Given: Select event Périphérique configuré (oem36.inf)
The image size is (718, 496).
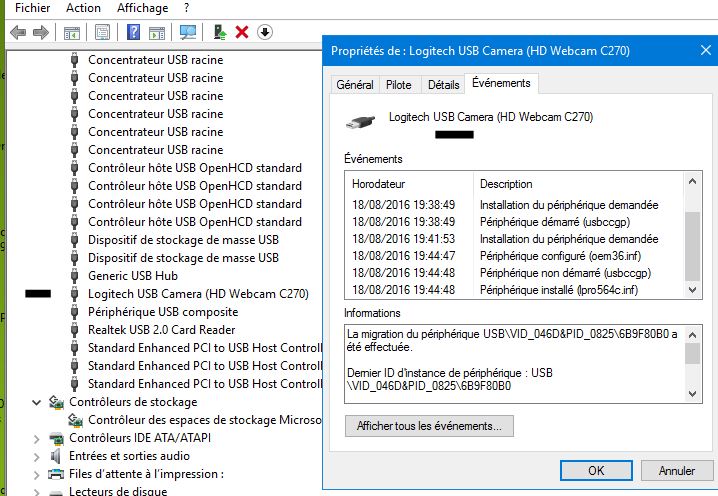Looking at the screenshot, I should tap(515, 256).
